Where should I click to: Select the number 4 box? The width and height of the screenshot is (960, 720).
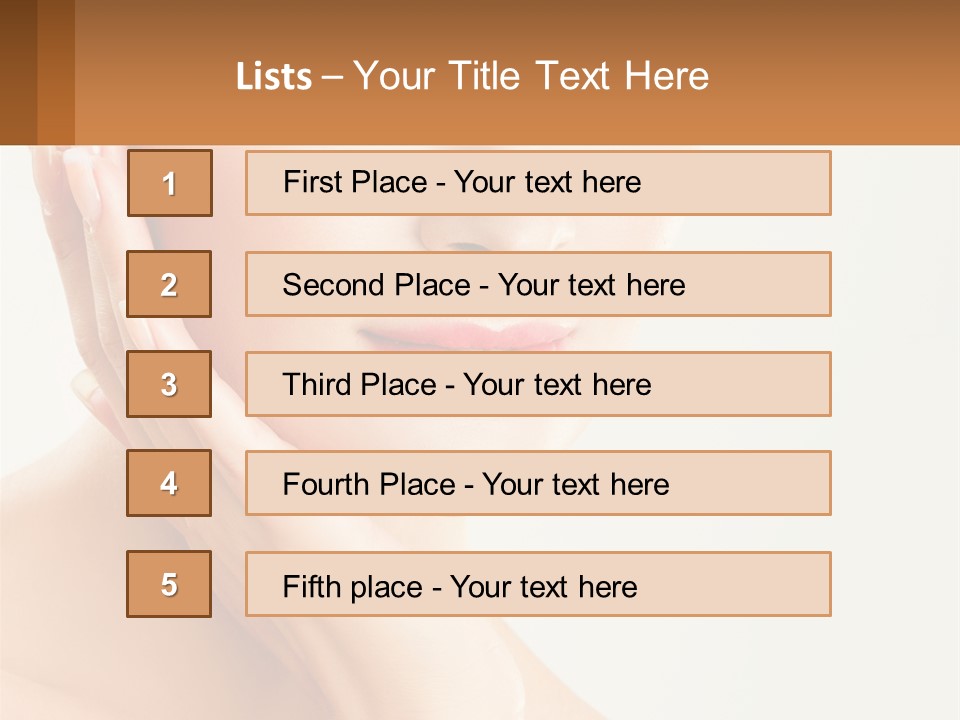169,483
